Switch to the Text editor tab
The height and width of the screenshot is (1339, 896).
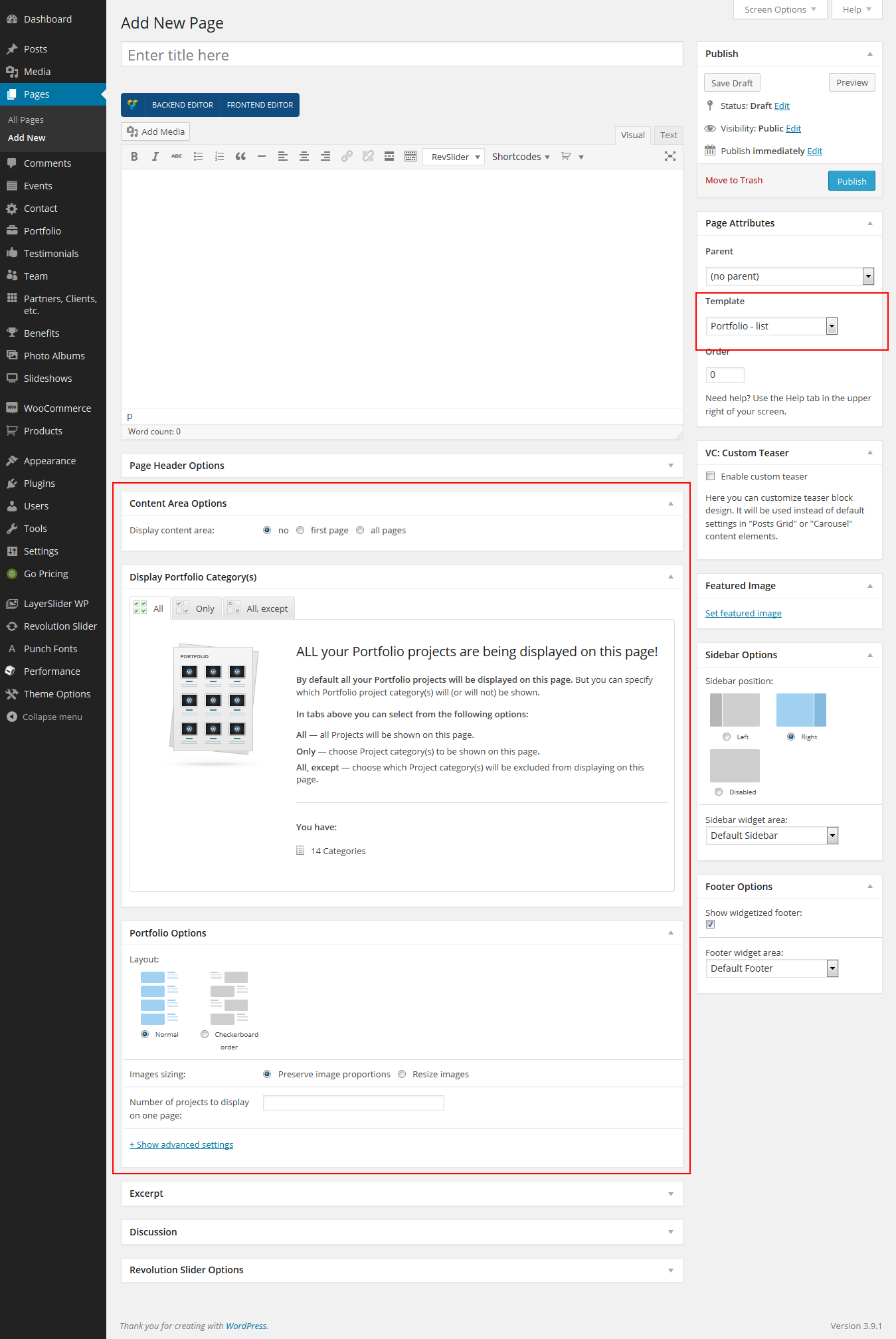coord(668,135)
